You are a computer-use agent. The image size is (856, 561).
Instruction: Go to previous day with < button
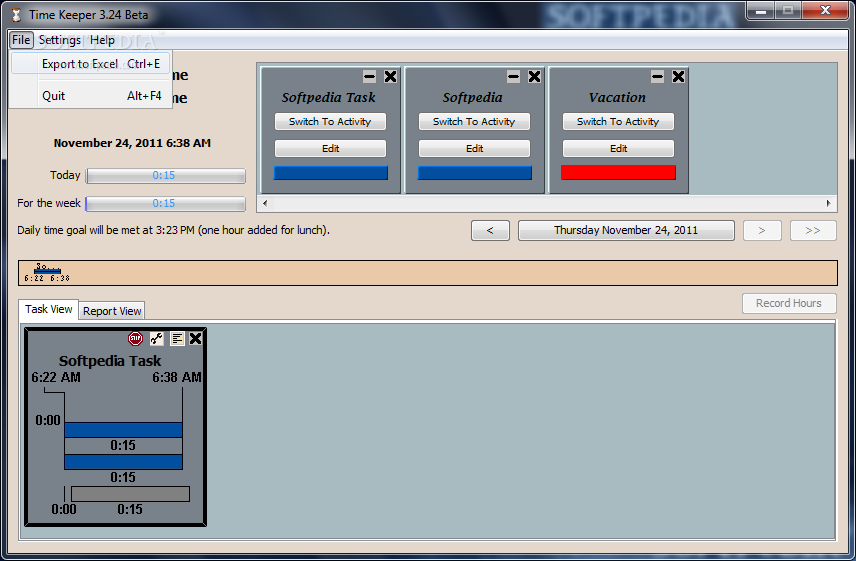click(490, 230)
